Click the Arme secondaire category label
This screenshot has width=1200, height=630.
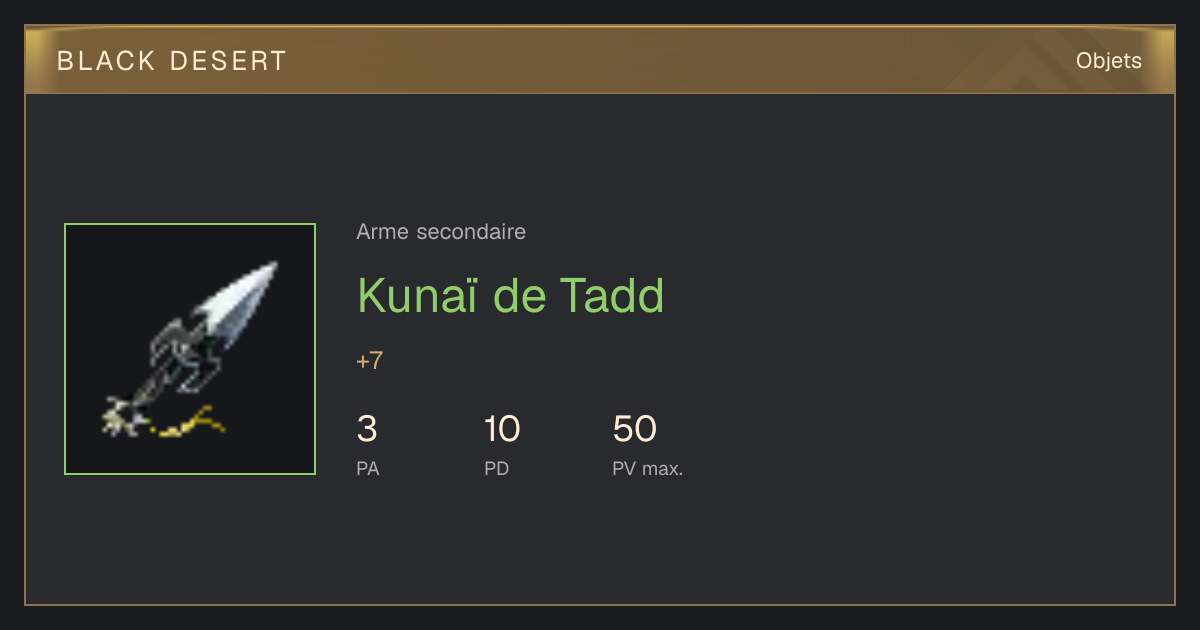[441, 232]
